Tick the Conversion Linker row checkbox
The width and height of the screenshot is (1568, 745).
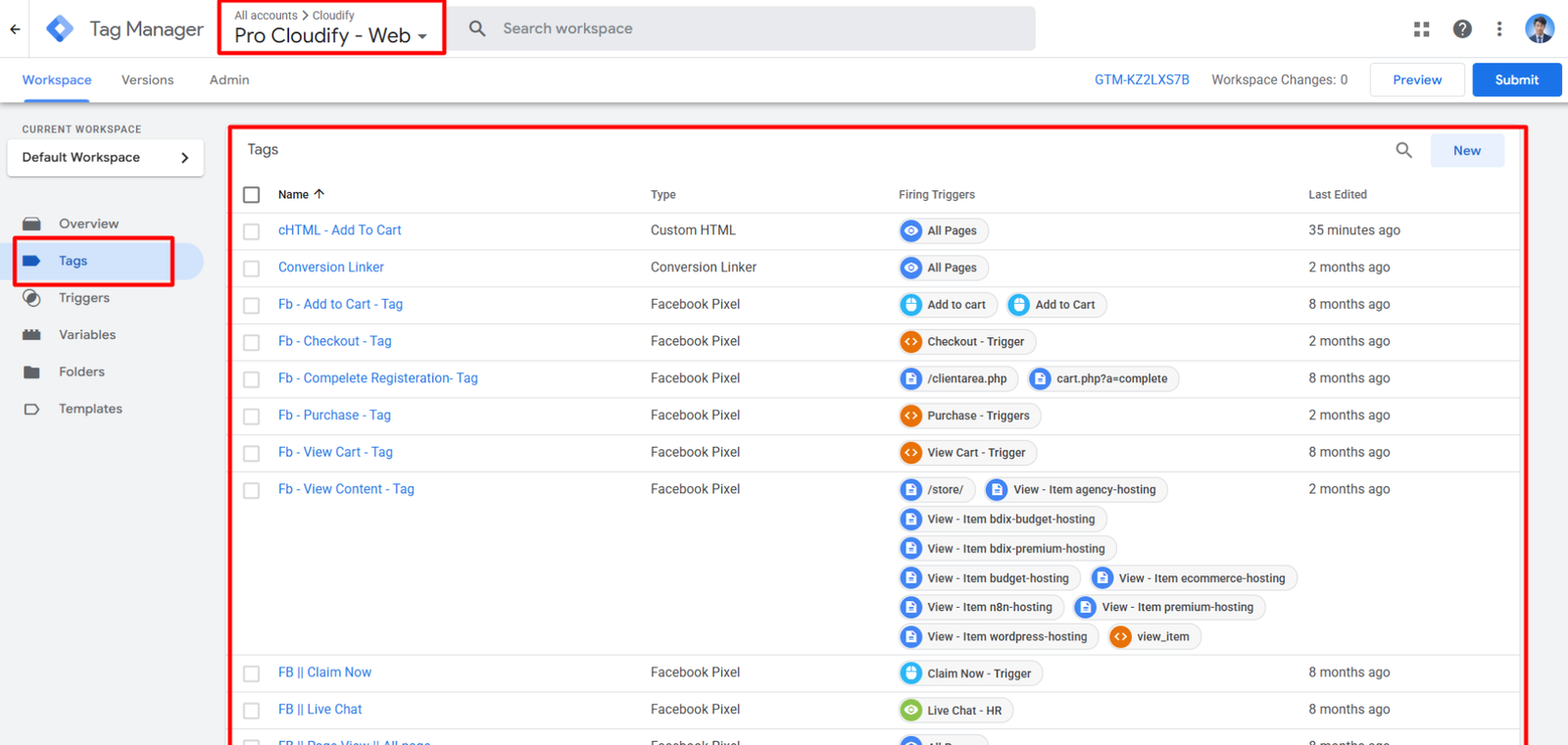click(252, 268)
